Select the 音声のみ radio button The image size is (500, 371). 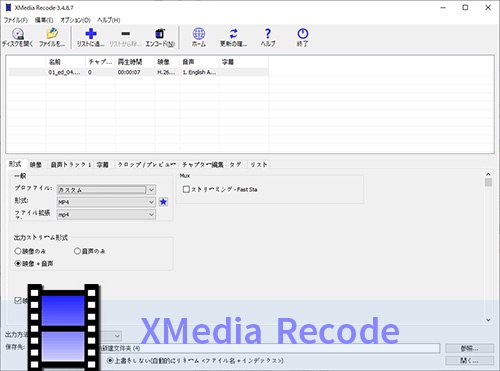tap(77, 251)
